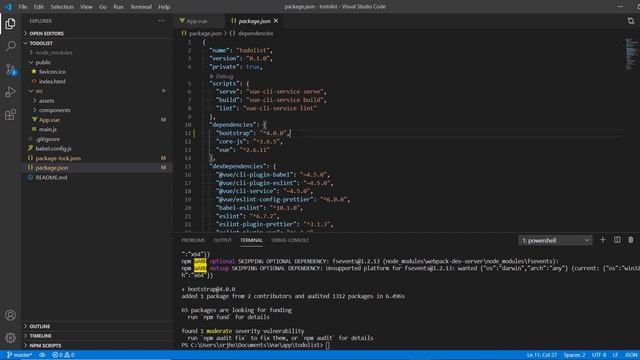The width and height of the screenshot is (640, 360).
Task: Click the Explorer more actions ellipsis
Action: pyautogui.click(x=162, y=21)
